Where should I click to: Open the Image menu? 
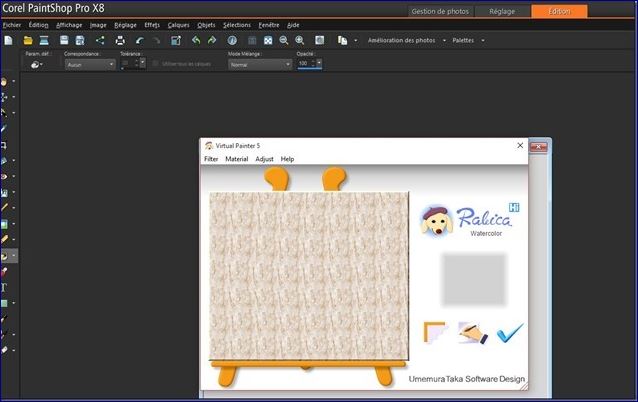click(98, 25)
